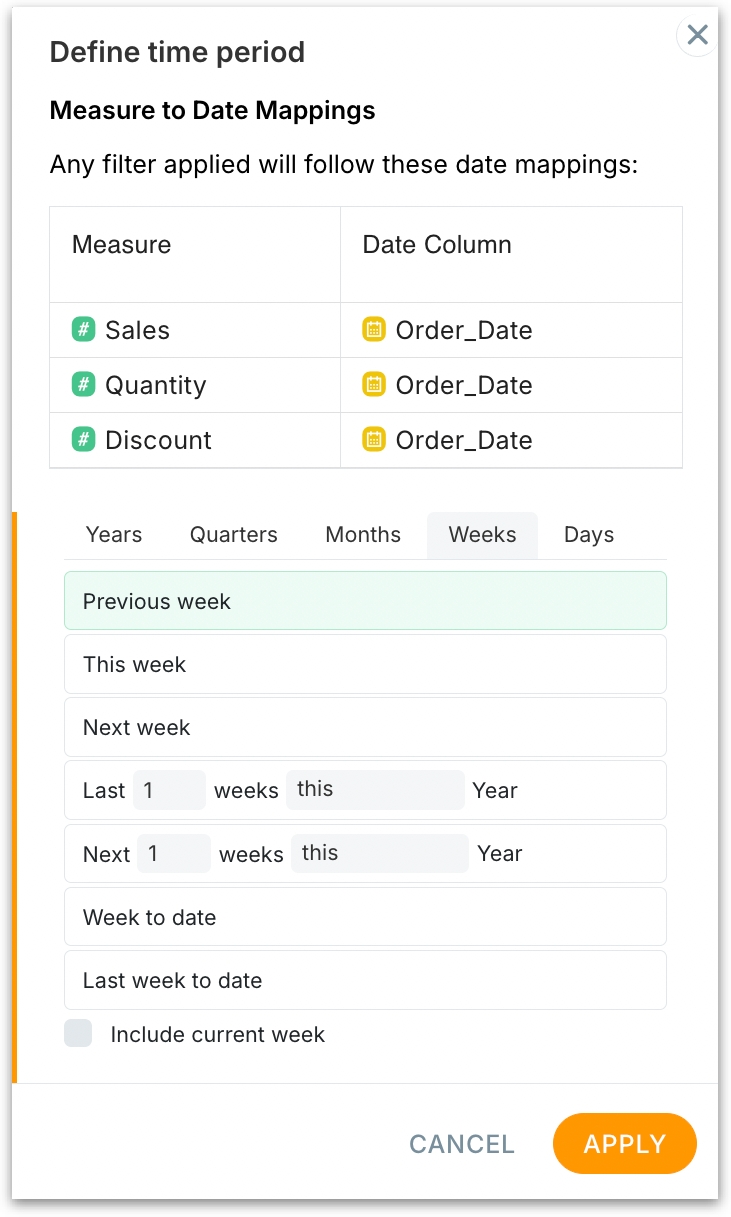
Task: Click the Last weeks number input field
Action: tap(169, 790)
